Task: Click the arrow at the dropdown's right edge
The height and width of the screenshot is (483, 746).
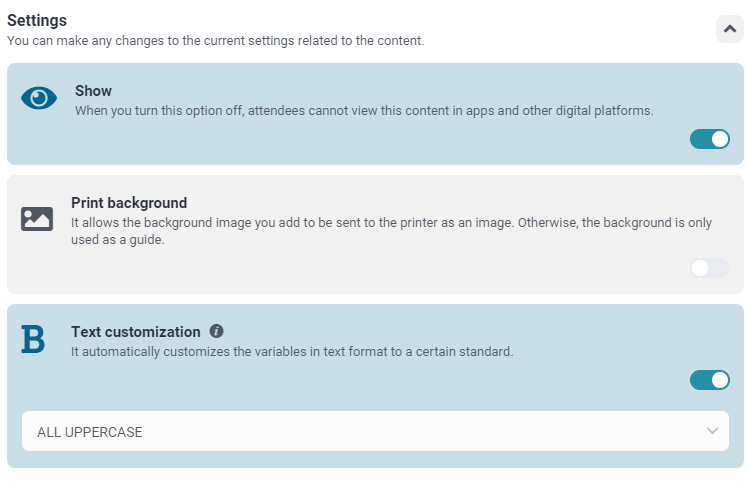Action: 712,431
